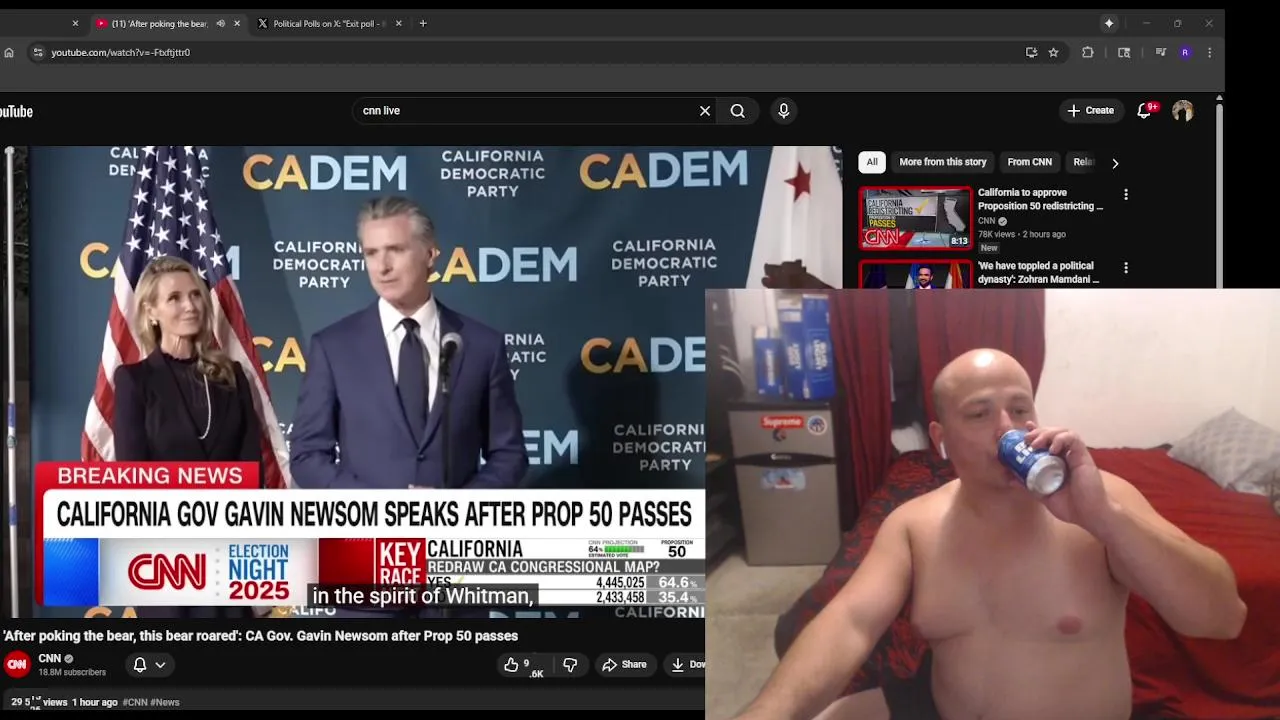Open a new browser tab

pyautogui.click(x=423, y=23)
